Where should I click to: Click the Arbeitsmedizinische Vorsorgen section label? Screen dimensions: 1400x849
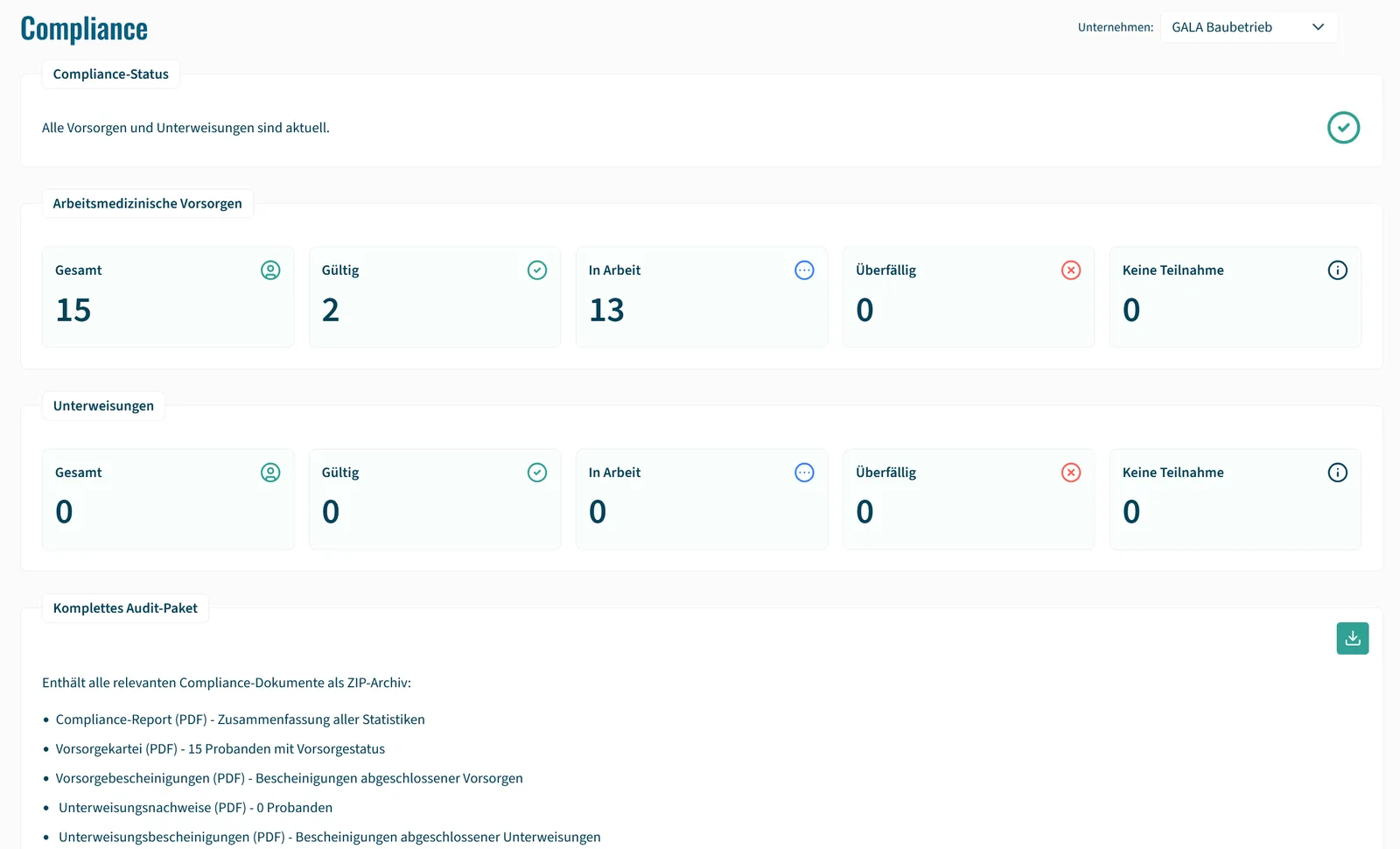(148, 204)
